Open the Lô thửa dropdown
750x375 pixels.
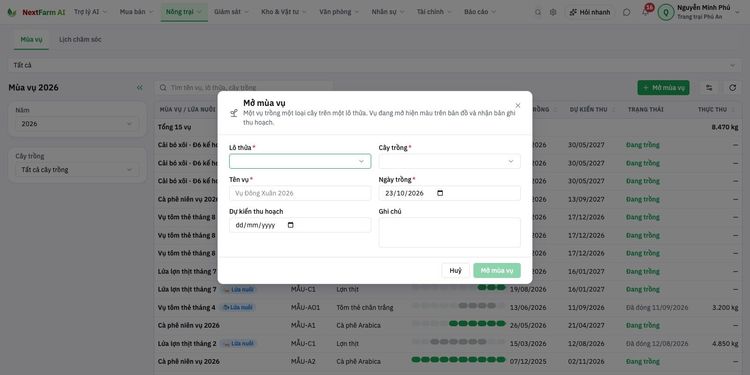click(300, 161)
